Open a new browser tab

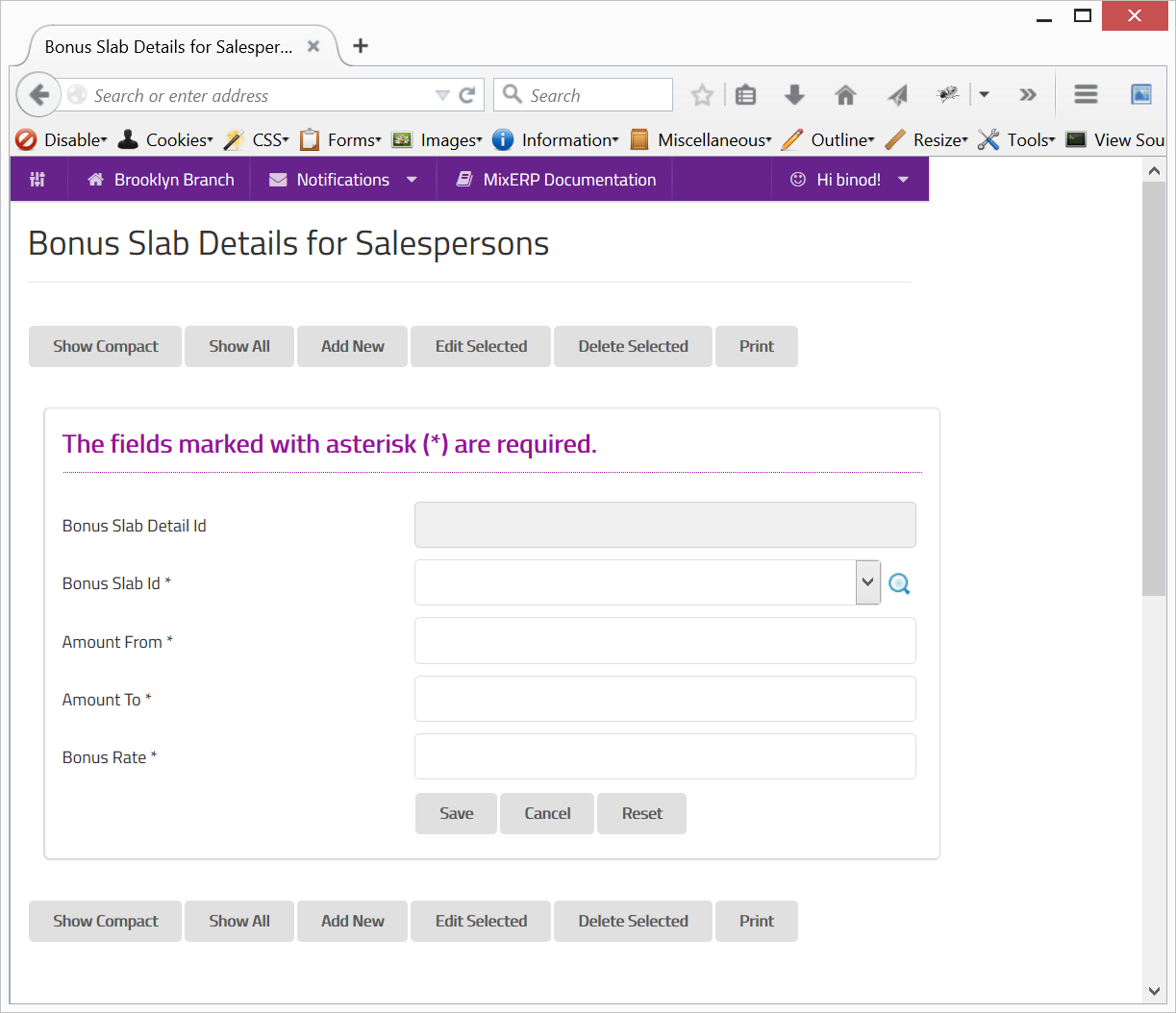(361, 46)
